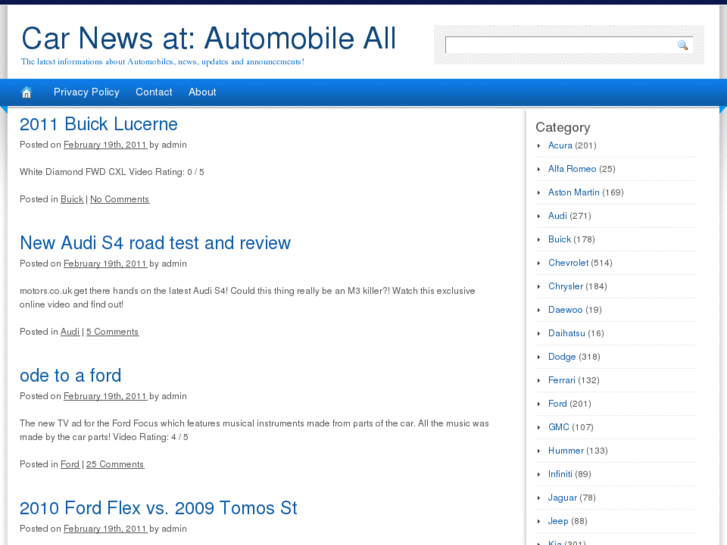Click the site tagline about latest informations
The image size is (727, 545).
click(162, 62)
